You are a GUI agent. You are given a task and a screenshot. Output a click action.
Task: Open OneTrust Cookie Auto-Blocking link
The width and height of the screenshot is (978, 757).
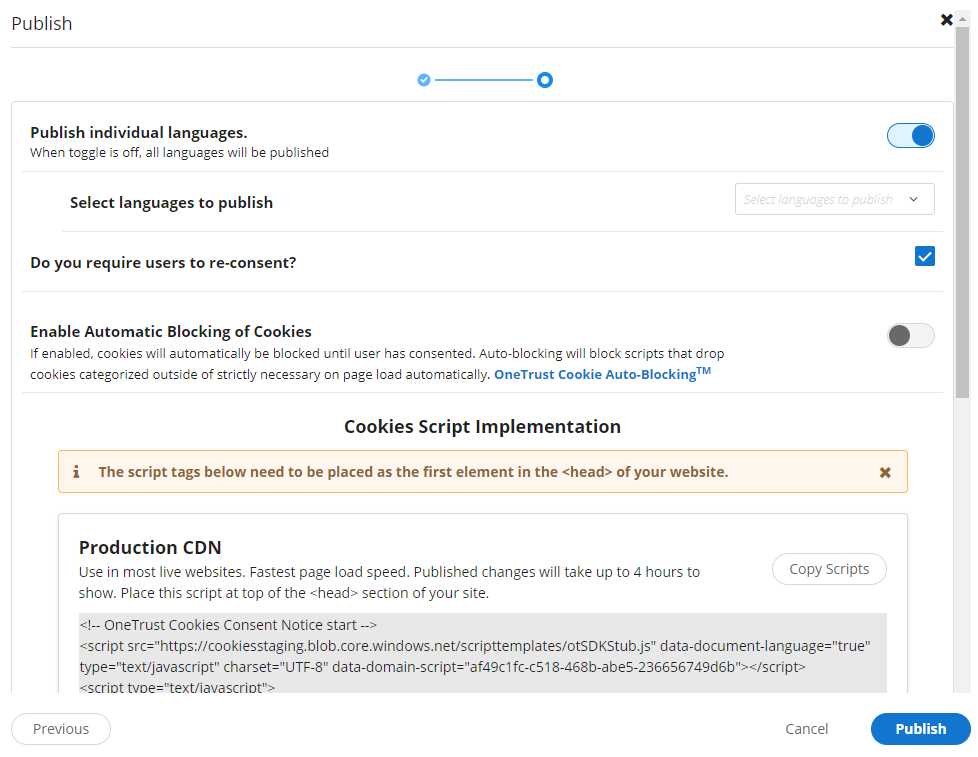pyautogui.click(x=602, y=374)
